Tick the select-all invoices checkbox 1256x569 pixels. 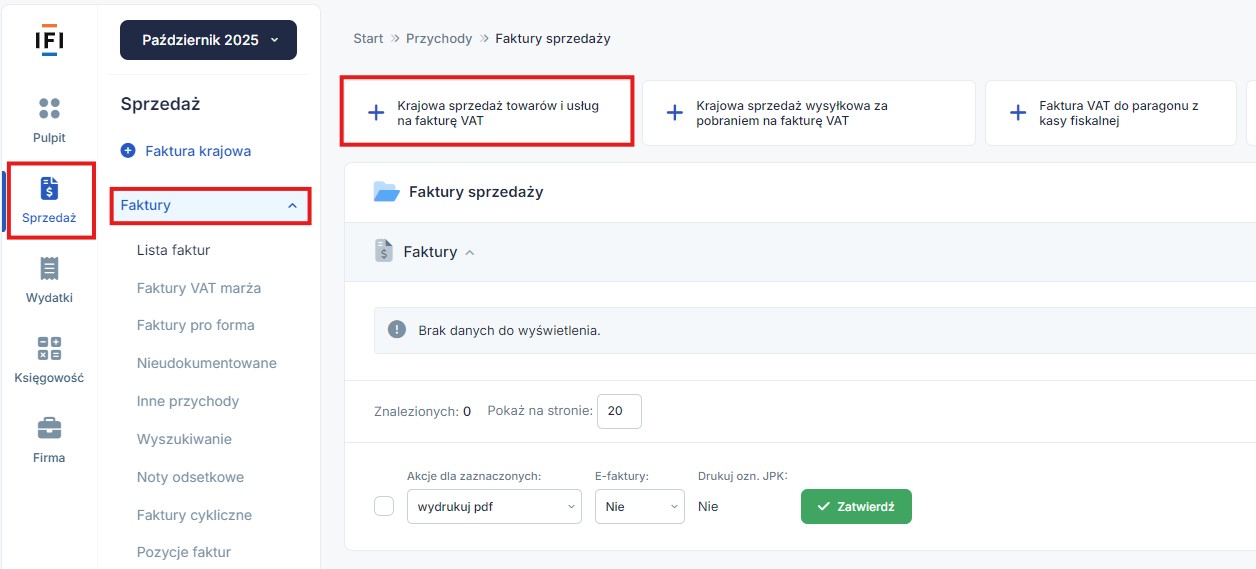[384, 506]
